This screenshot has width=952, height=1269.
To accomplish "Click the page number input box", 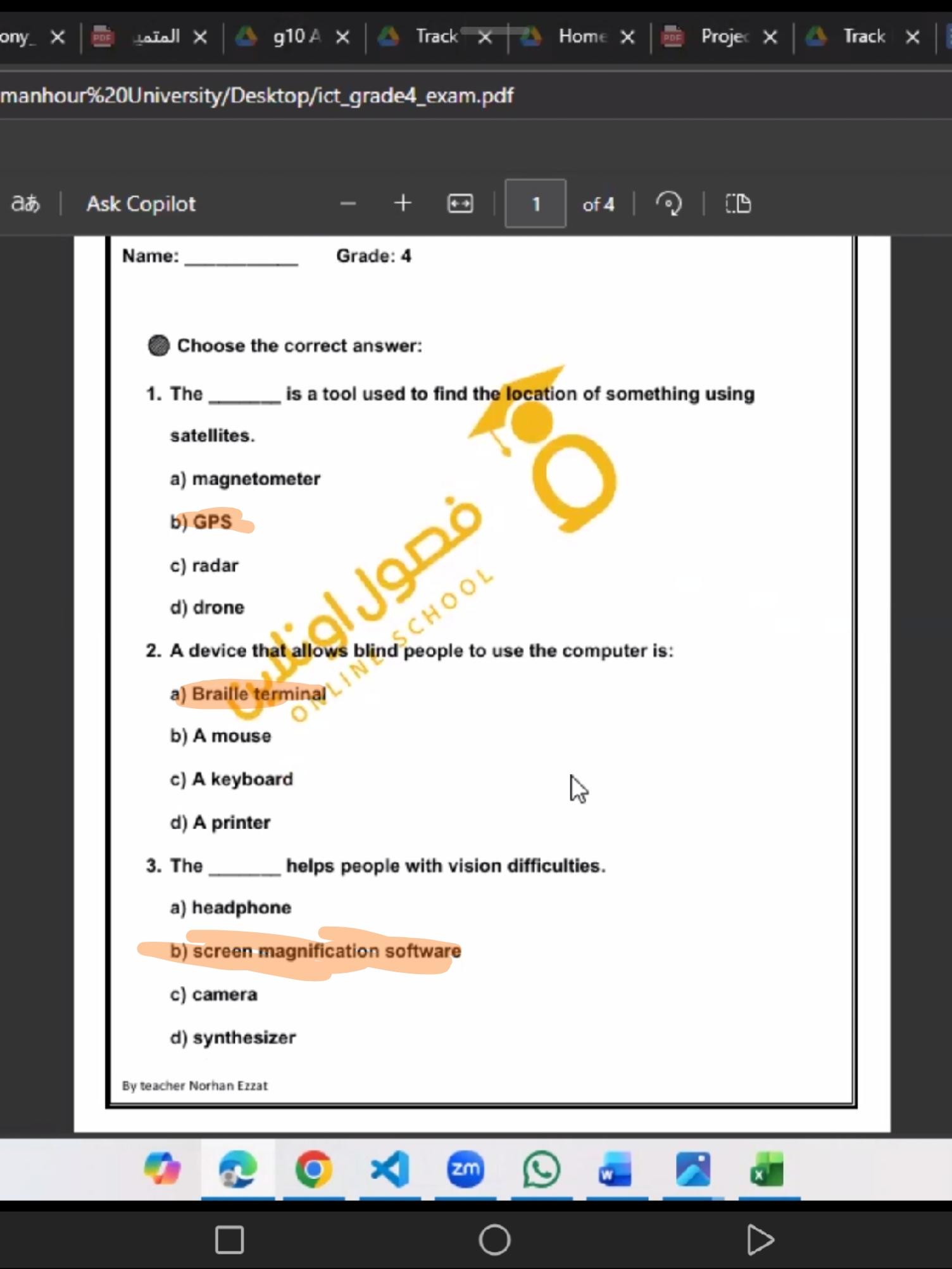I will (535, 204).
